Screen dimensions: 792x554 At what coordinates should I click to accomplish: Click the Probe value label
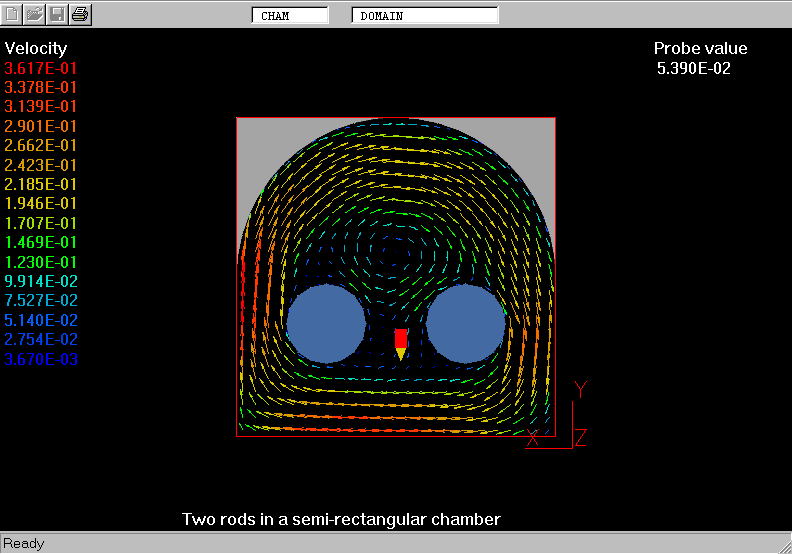(700, 48)
